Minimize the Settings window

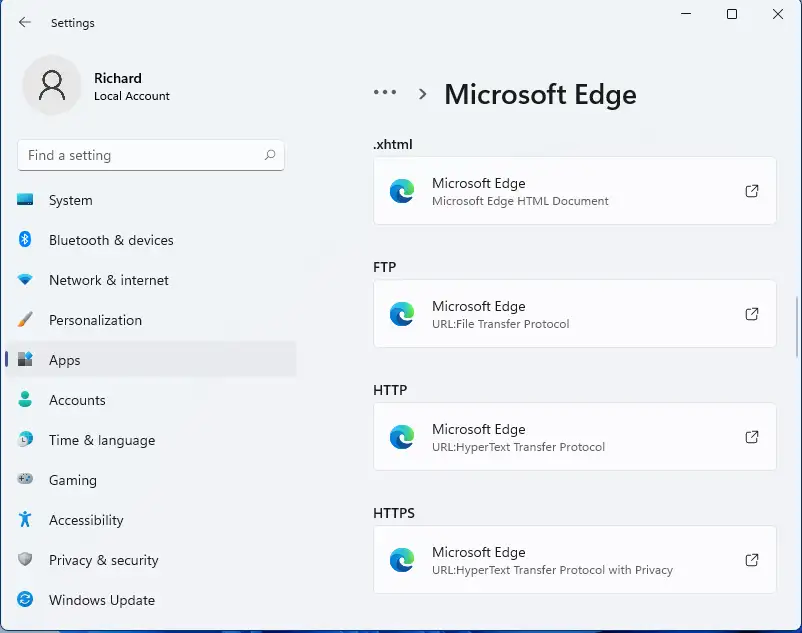686,14
